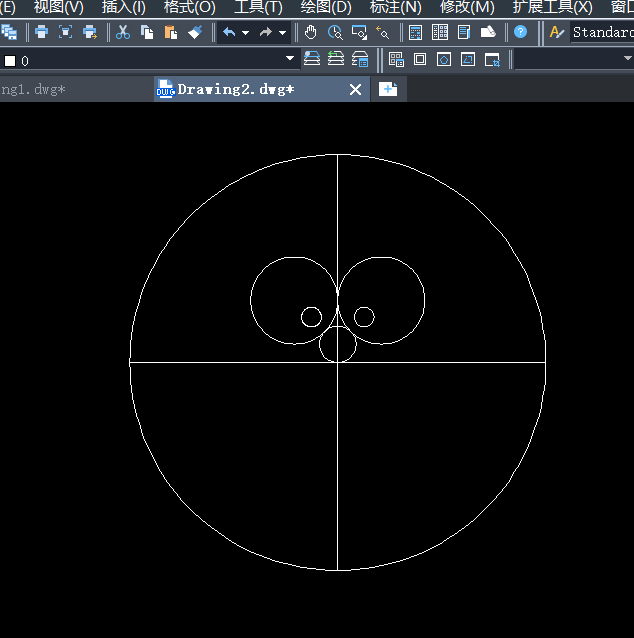
Task: Click the Polygonal Viewport icon
Action: click(444, 60)
